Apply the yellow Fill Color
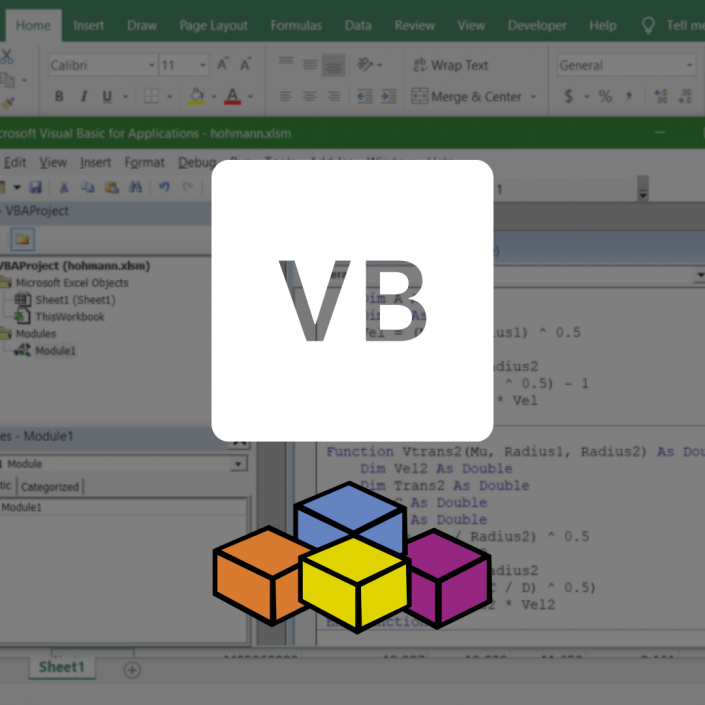Screen dimensions: 705x705 click(196, 96)
